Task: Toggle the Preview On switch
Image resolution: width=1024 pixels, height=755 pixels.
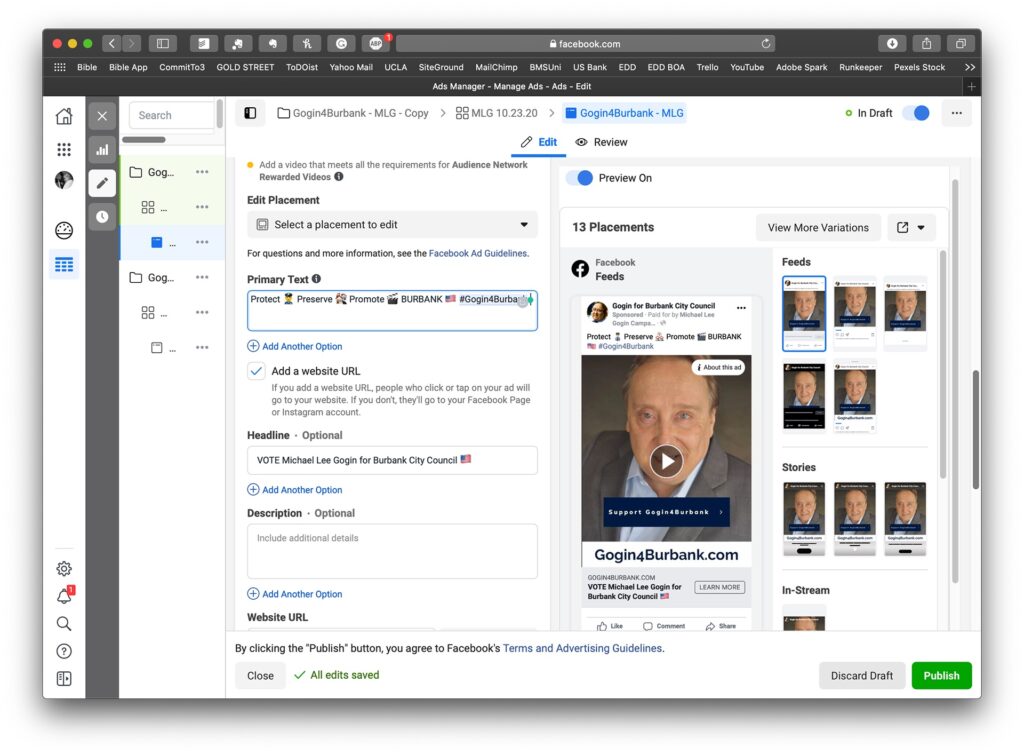Action: point(580,178)
